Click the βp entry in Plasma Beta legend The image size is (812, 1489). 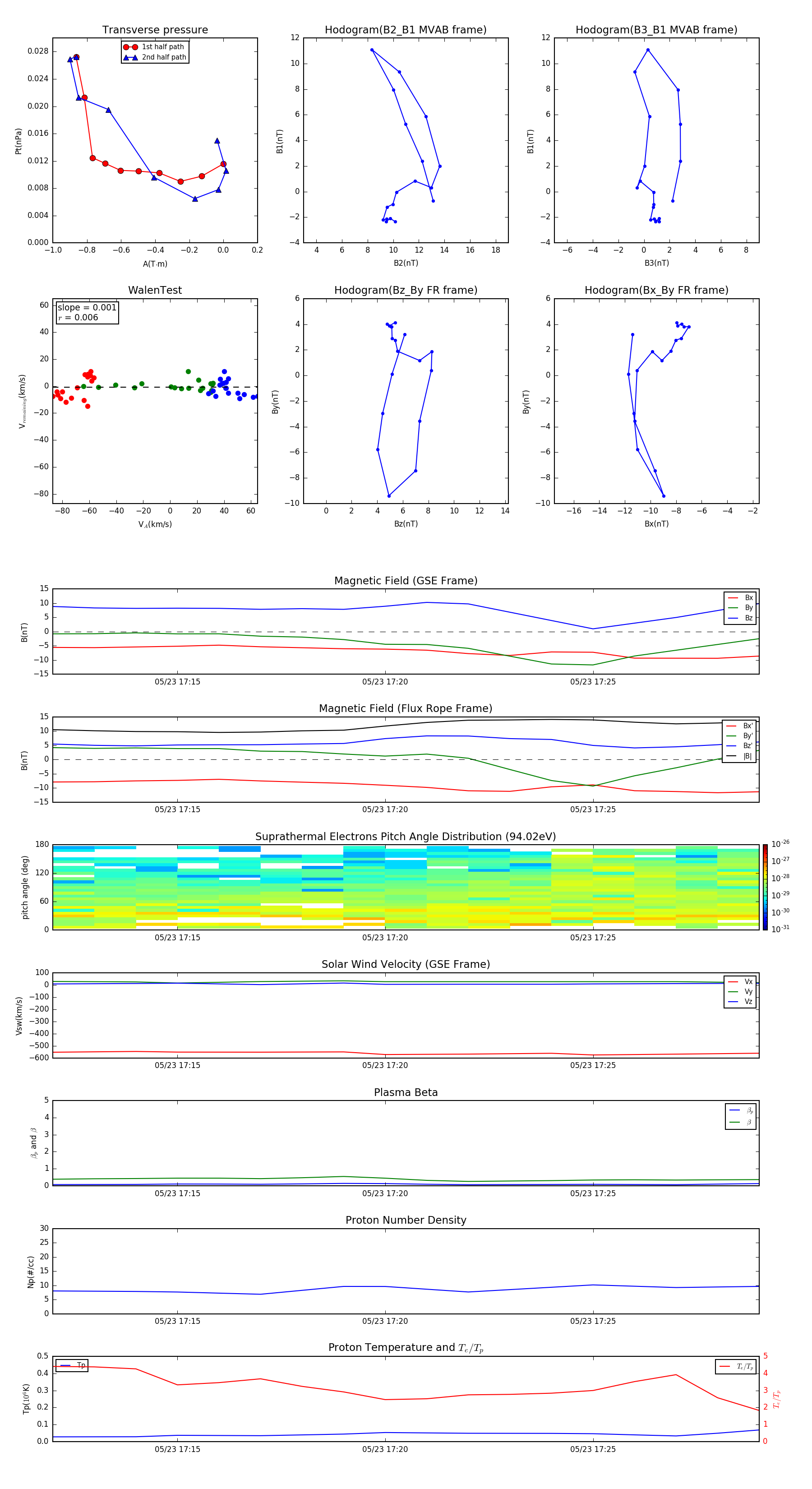(x=741, y=1110)
